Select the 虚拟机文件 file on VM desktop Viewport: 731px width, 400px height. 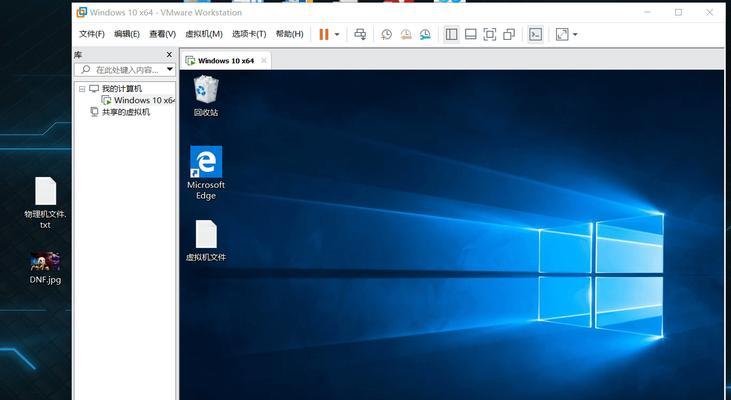(x=206, y=241)
